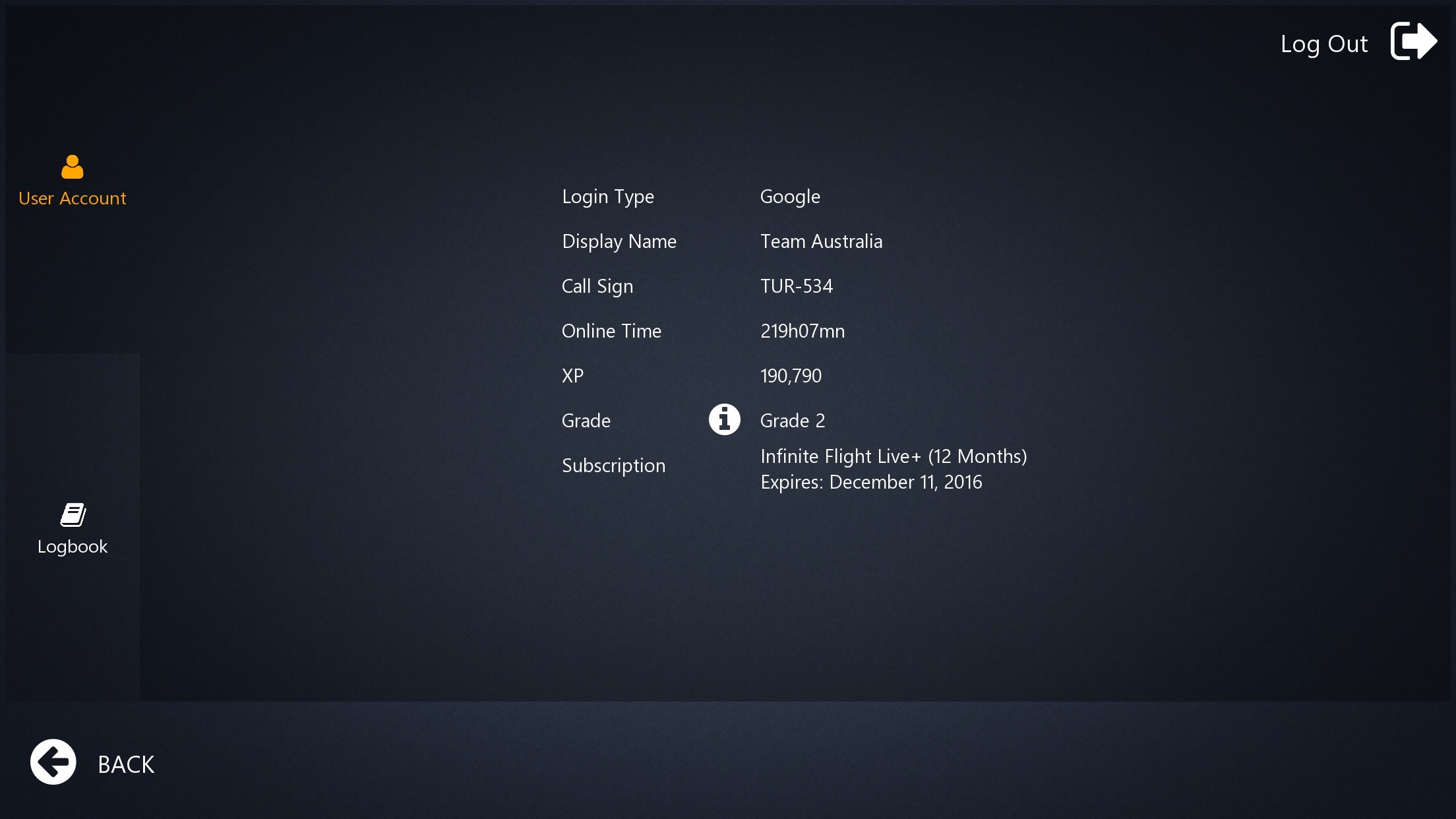Screen dimensions: 1456x819
Task: Click the Expires December 11, 2016 line
Action: pos(870,482)
